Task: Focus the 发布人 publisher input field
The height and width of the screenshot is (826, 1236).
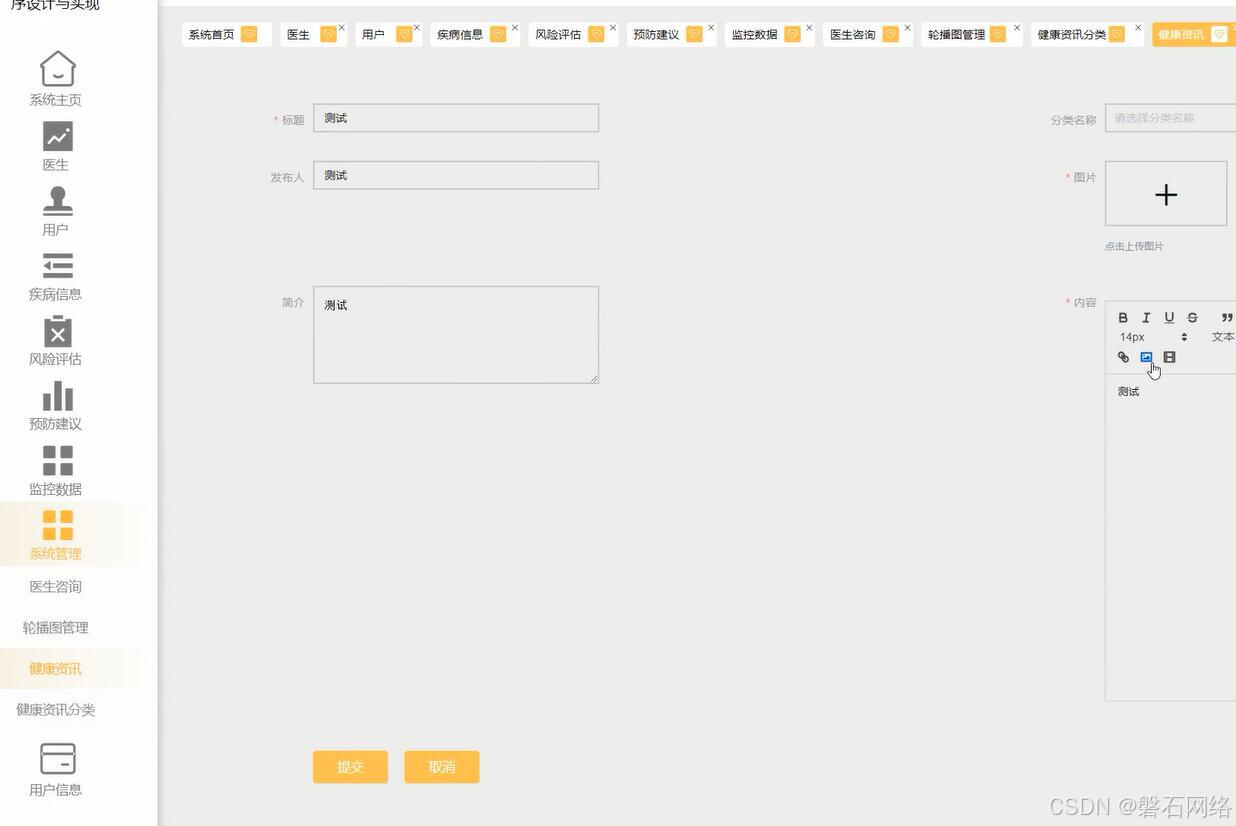Action: (x=456, y=175)
